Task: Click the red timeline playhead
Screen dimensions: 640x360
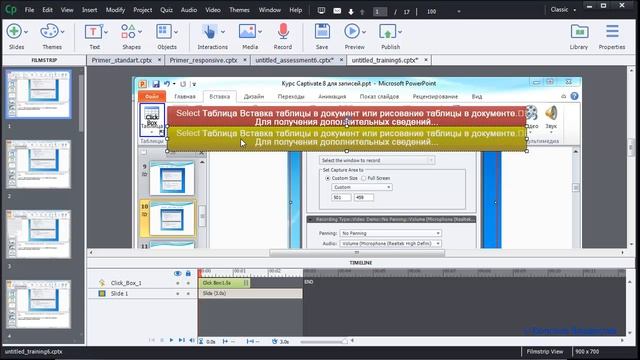Action: 200,273
